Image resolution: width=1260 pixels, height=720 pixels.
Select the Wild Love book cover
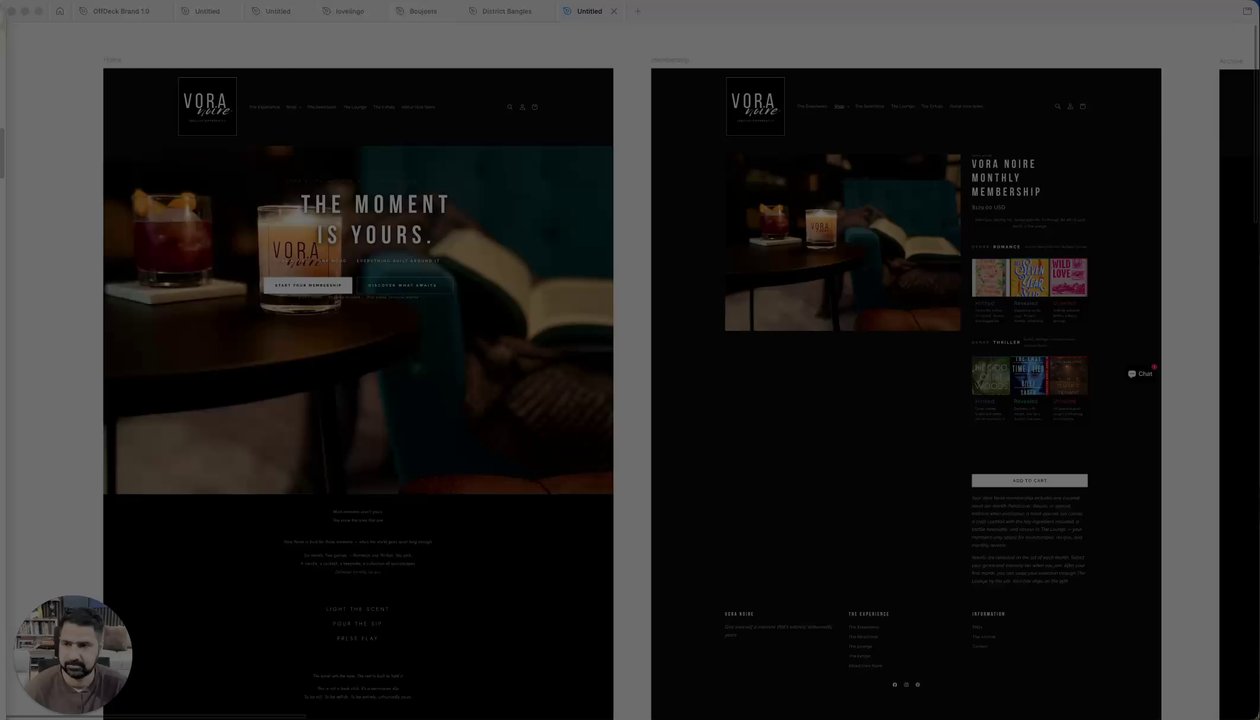[x=1069, y=278]
